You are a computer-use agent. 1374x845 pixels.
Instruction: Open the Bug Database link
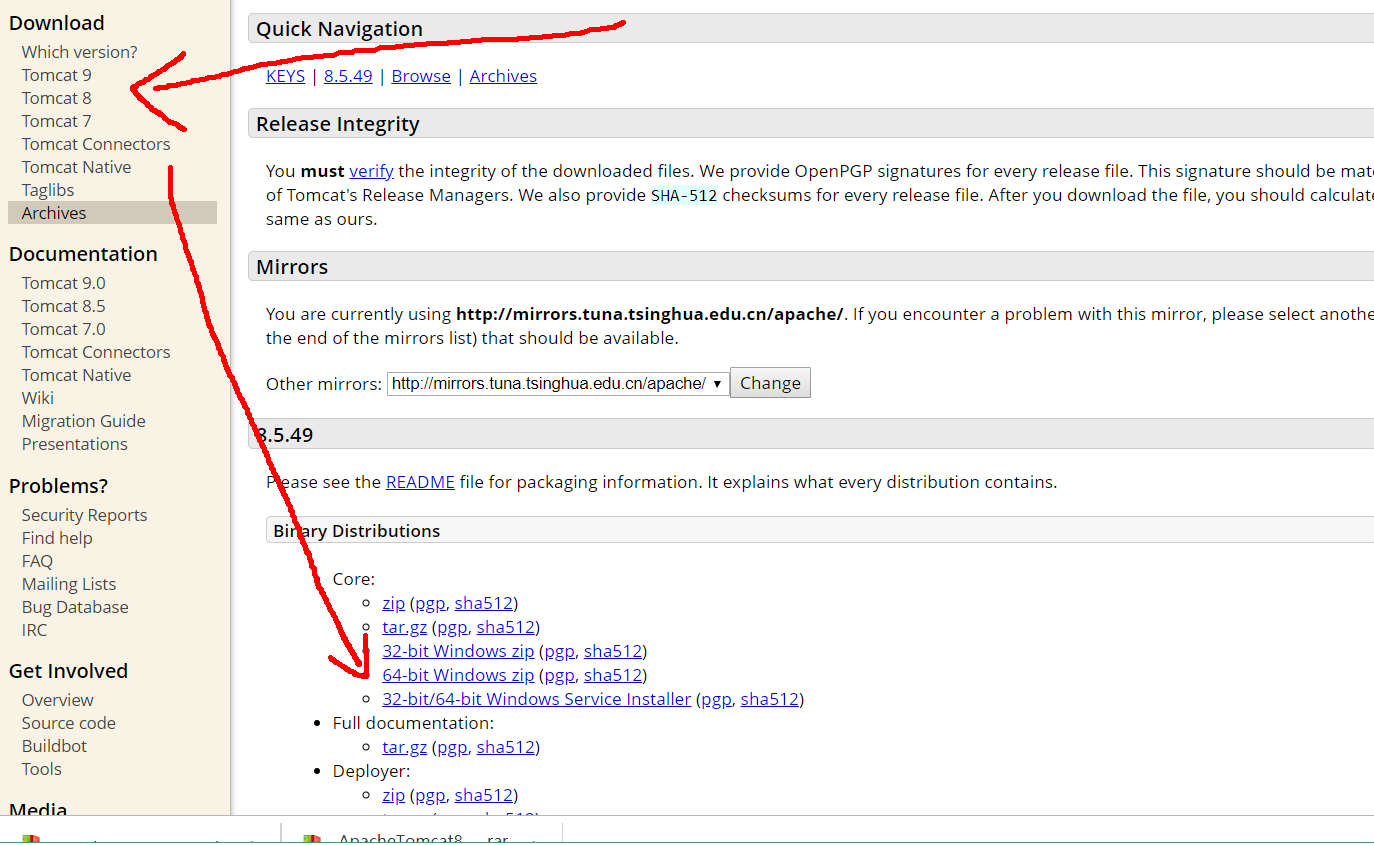75,607
